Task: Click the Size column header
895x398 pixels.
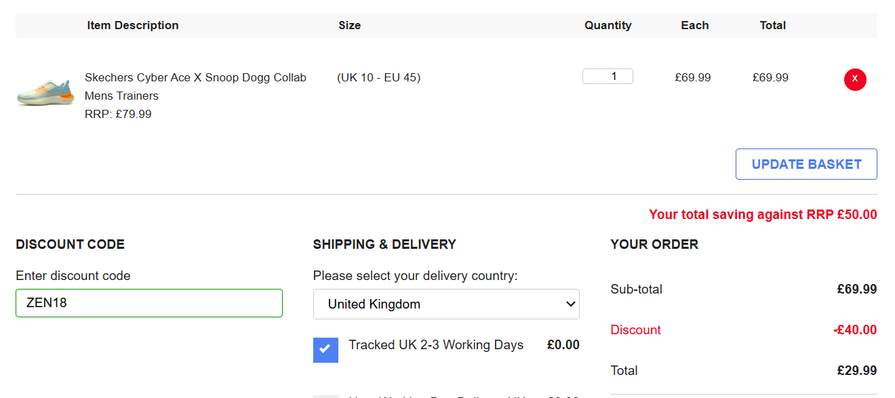Action: [x=349, y=25]
